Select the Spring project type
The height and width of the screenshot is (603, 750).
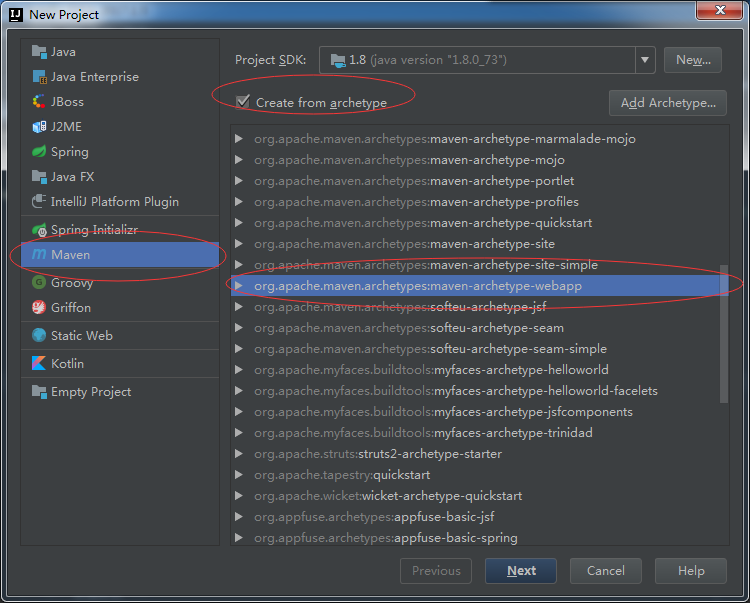tap(120, 152)
